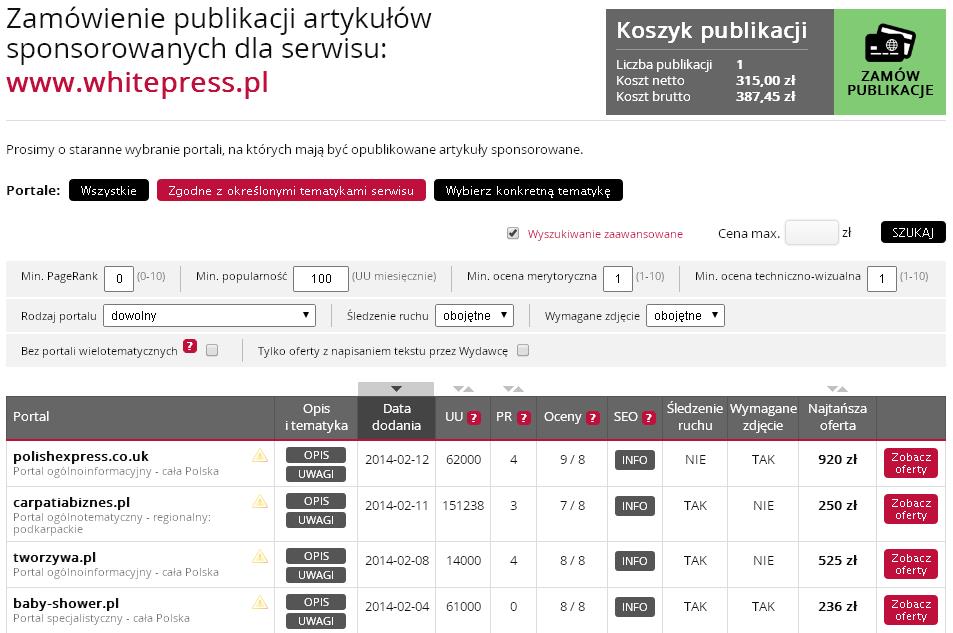Open the www.whitepress.pl link

click(x=137, y=82)
